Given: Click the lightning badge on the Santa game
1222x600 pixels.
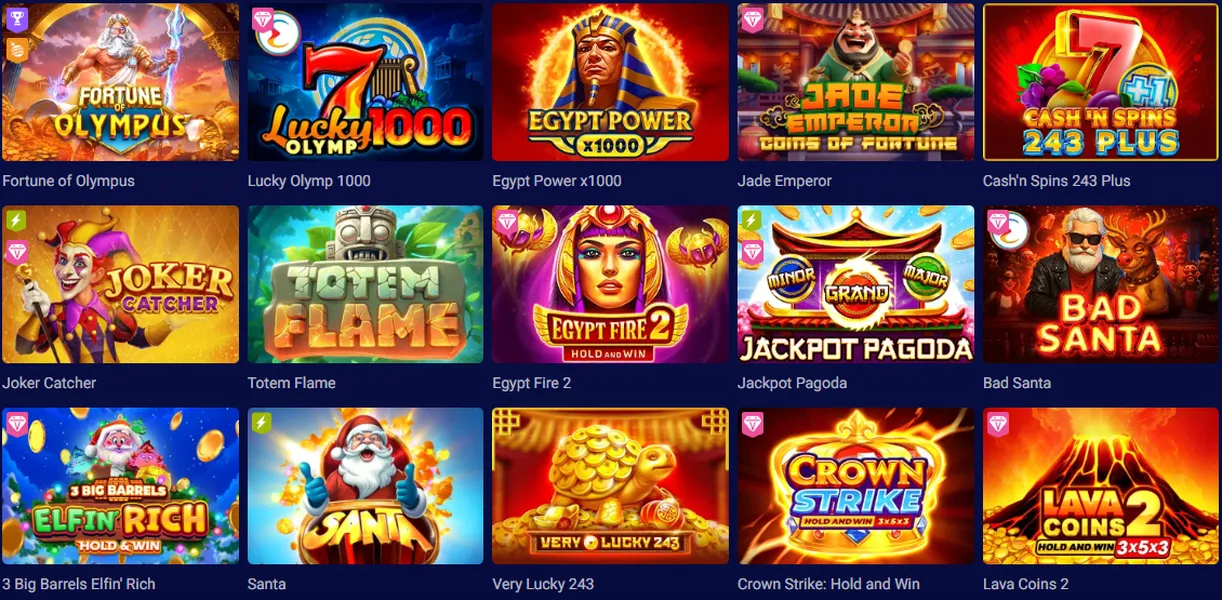Looking at the screenshot, I should [x=262, y=423].
